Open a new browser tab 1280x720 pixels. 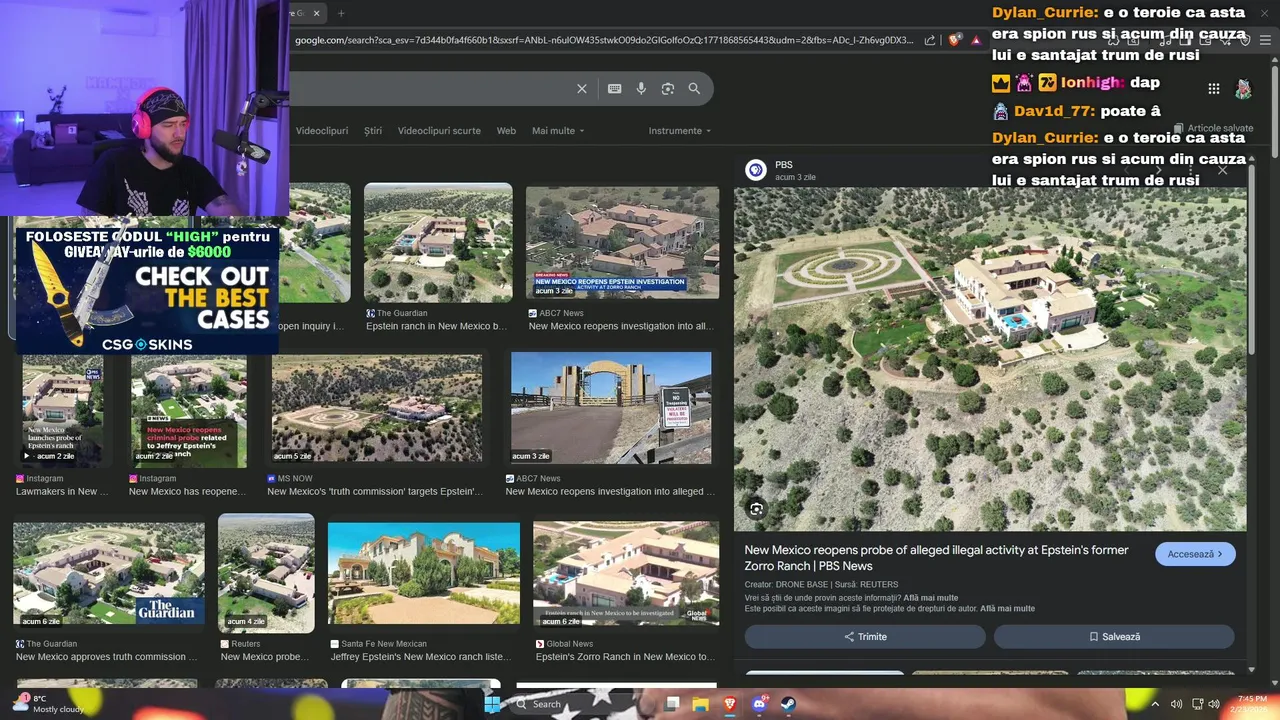pos(341,13)
